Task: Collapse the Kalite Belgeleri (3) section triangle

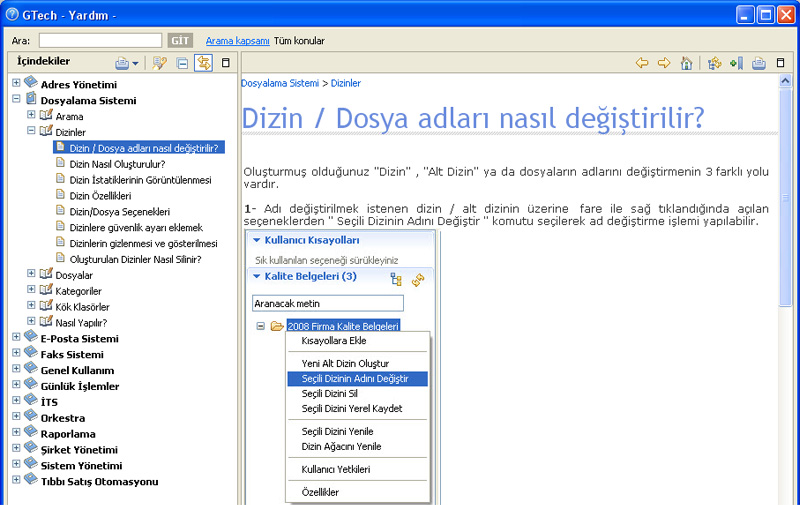Action: click(x=257, y=276)
